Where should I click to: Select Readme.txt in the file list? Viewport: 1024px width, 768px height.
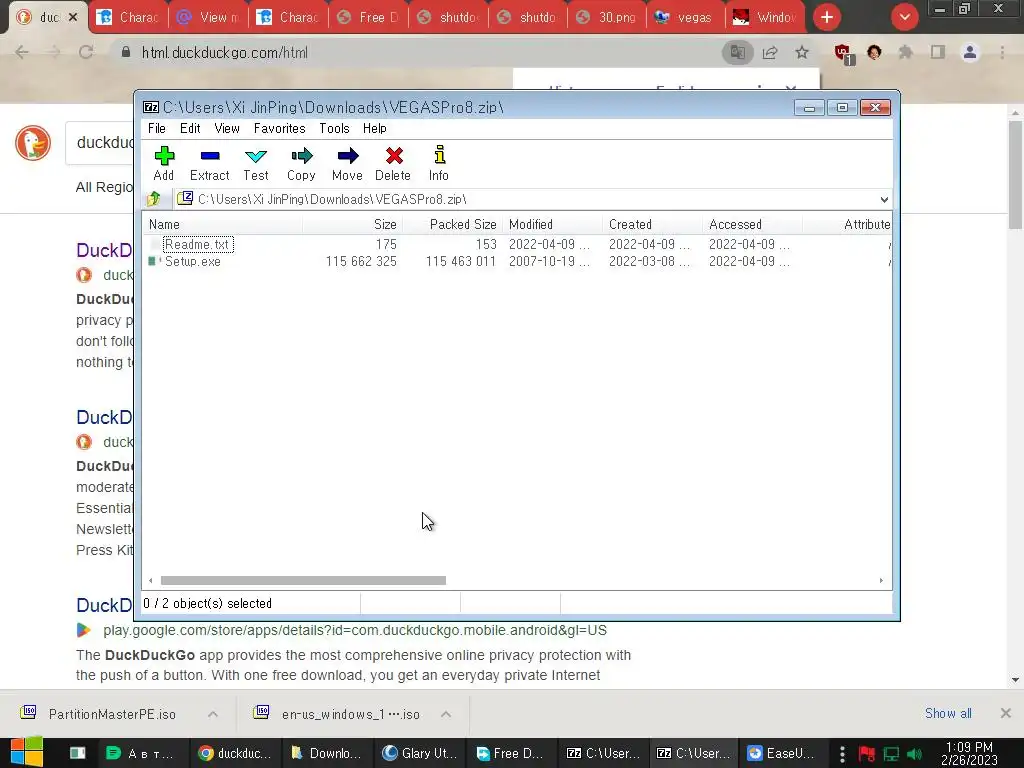click(x=197, y=244)
